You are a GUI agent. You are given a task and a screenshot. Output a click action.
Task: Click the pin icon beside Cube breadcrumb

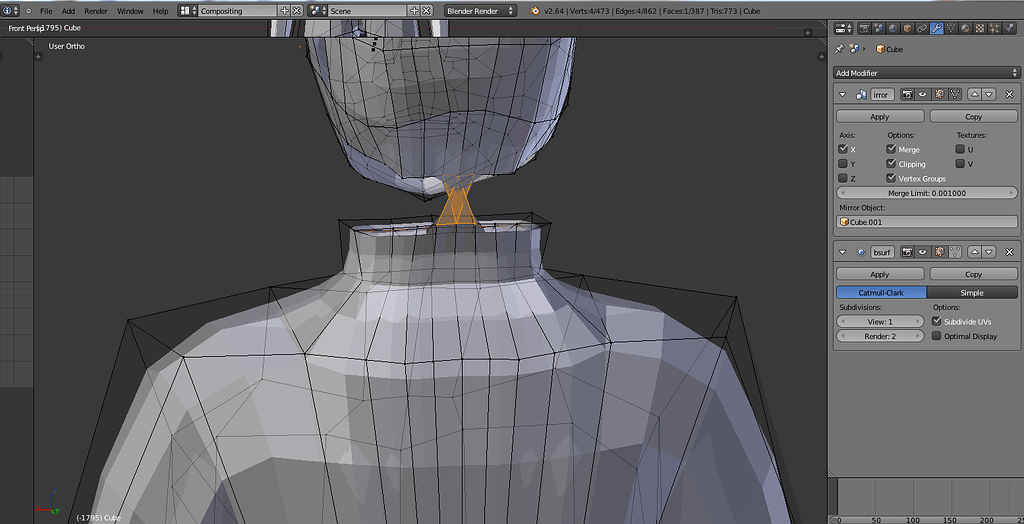coord(839,49)
